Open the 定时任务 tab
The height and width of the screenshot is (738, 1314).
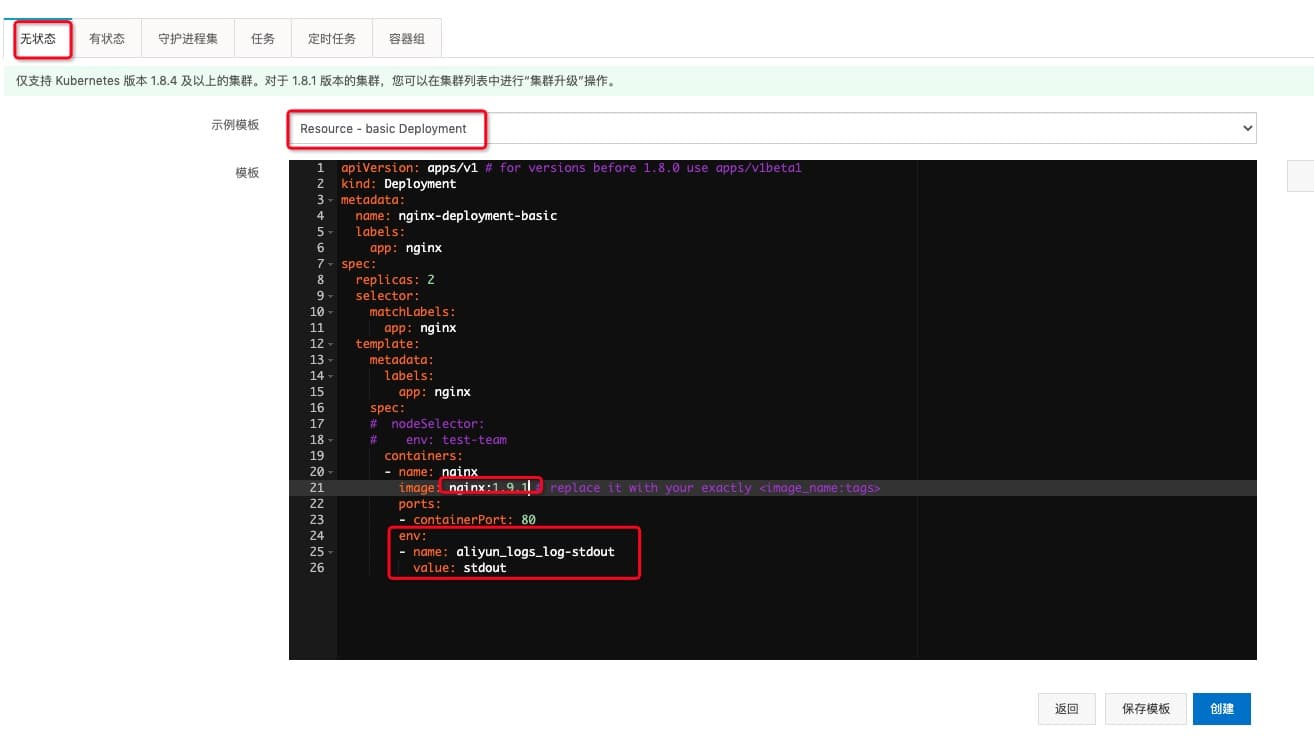(331, 39)
